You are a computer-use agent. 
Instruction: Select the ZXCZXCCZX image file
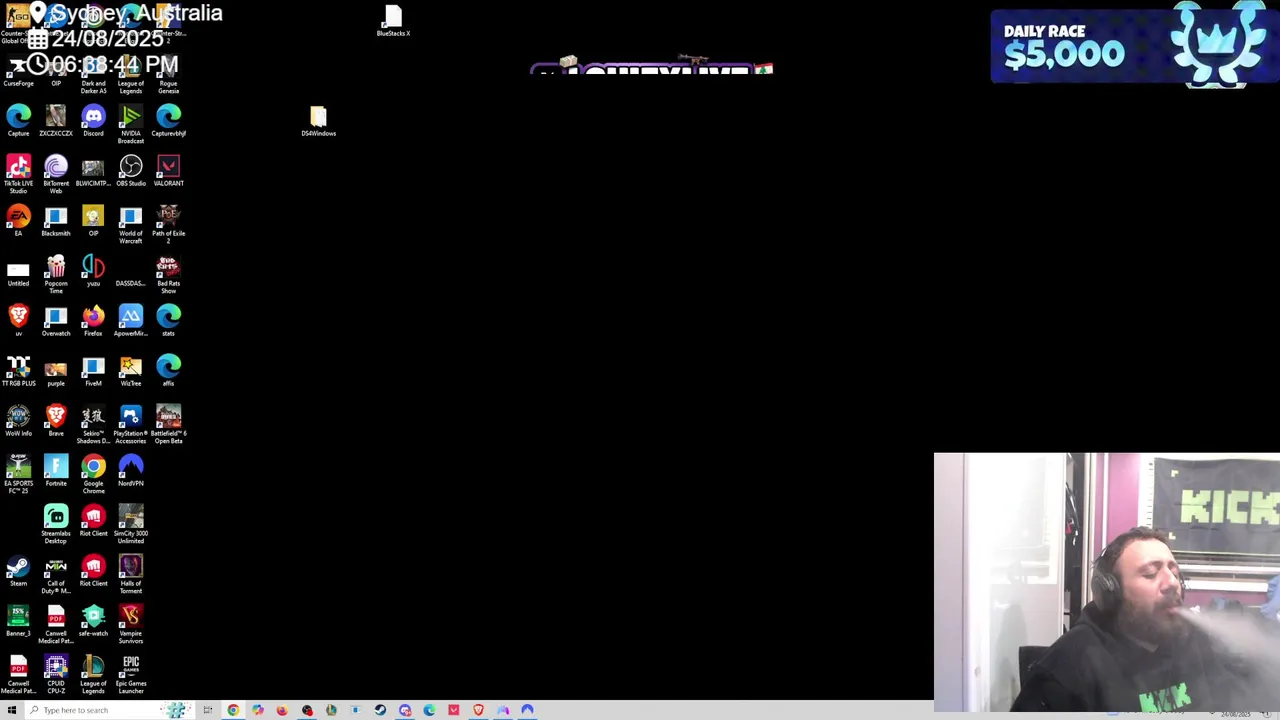[x=56, y=119]
